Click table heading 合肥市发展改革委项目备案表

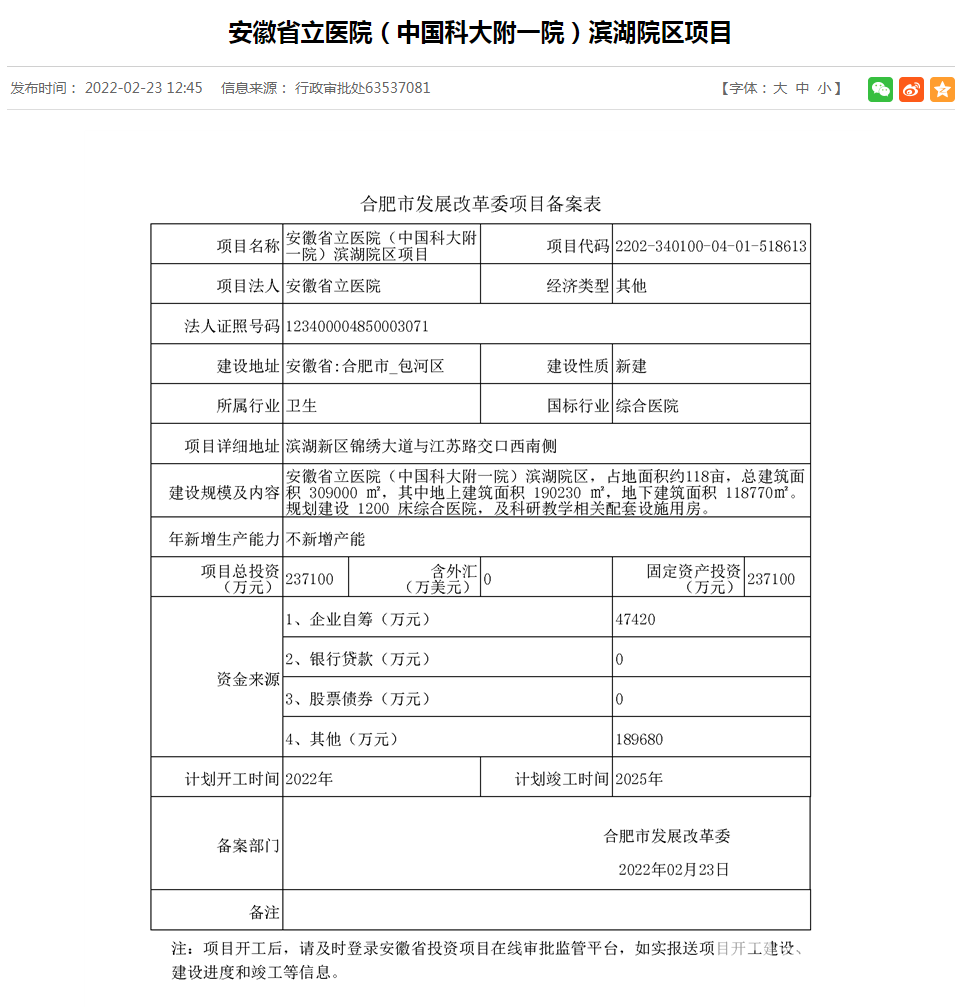click(480, 204)
